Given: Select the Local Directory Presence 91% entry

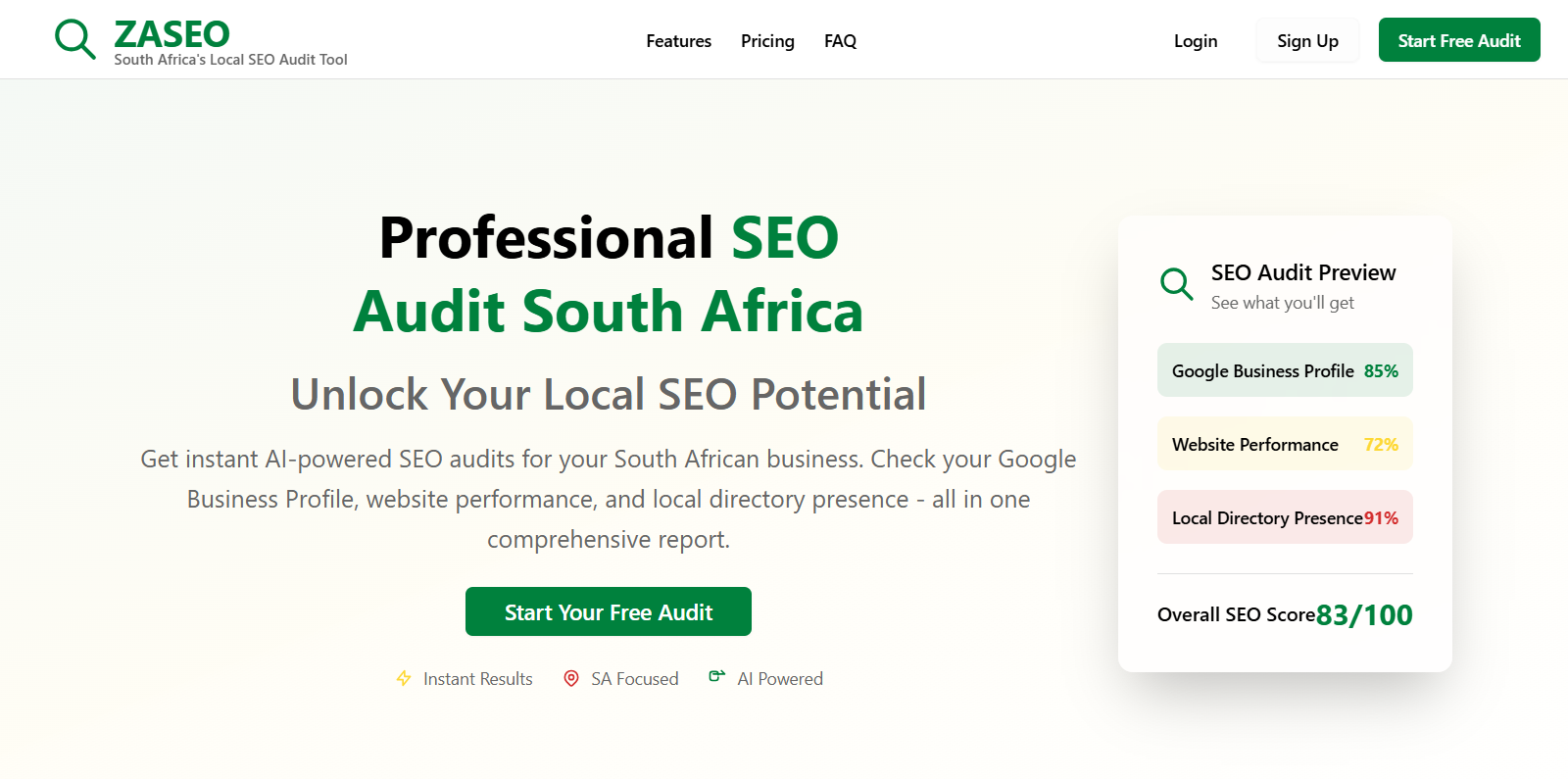Looking at the screenshot, I should tap(1284, 516).
